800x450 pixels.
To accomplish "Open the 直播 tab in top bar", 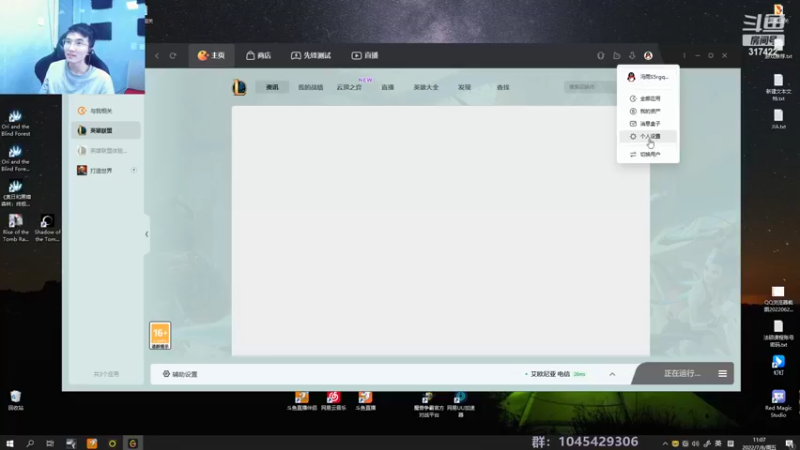I will point(365,56).
